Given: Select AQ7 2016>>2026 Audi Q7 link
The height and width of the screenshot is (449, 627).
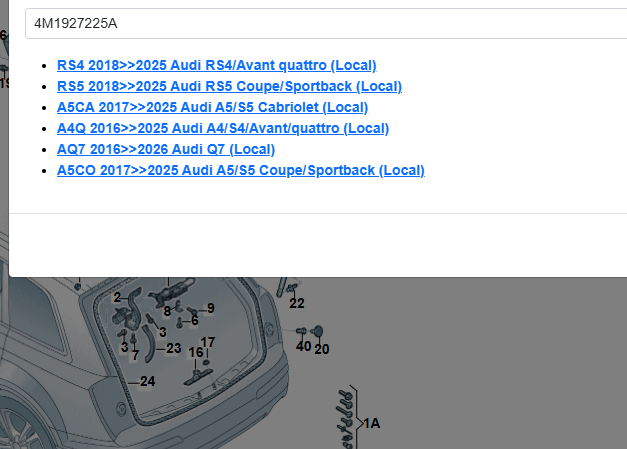Looking at the screenshot, I should [x=165, y=149].
